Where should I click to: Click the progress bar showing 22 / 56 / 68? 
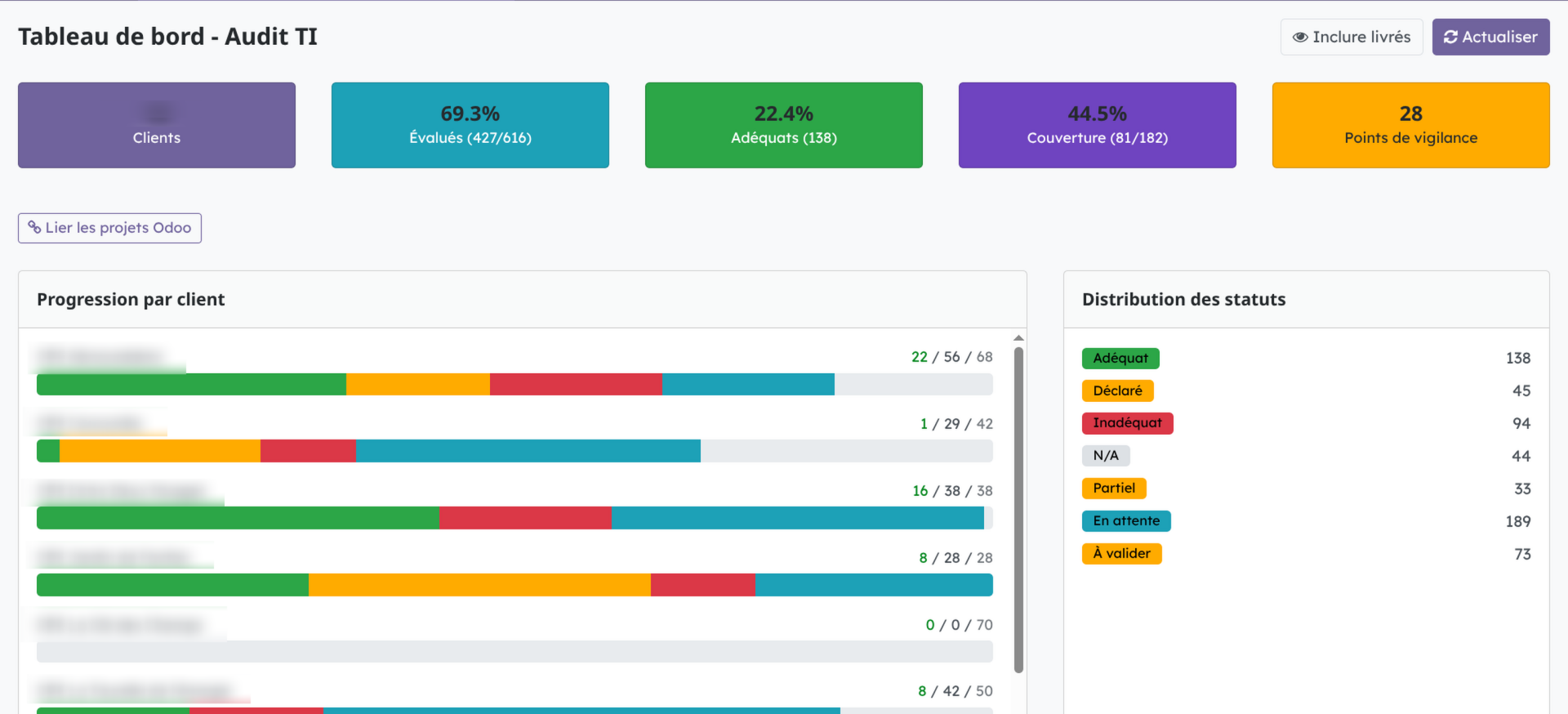[514, 384]
